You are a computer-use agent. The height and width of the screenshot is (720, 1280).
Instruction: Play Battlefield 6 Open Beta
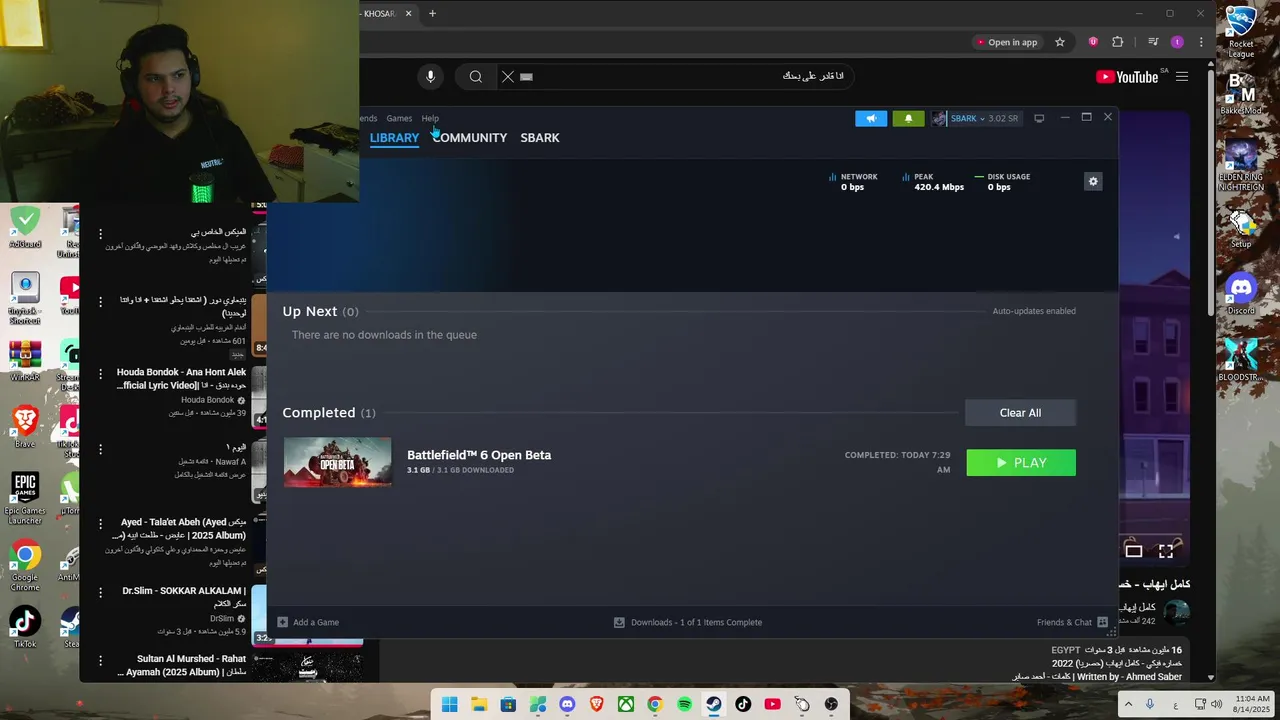coord(1021,463)
